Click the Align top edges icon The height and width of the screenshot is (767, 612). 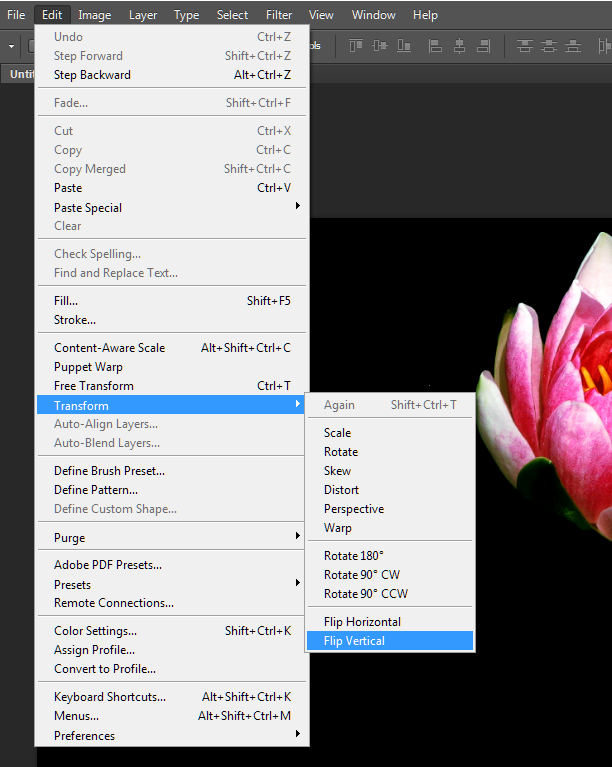(356, 46)
